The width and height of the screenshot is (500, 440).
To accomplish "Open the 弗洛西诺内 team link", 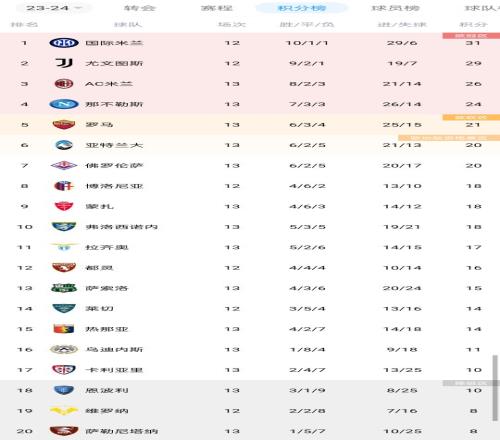I will 122,227.
